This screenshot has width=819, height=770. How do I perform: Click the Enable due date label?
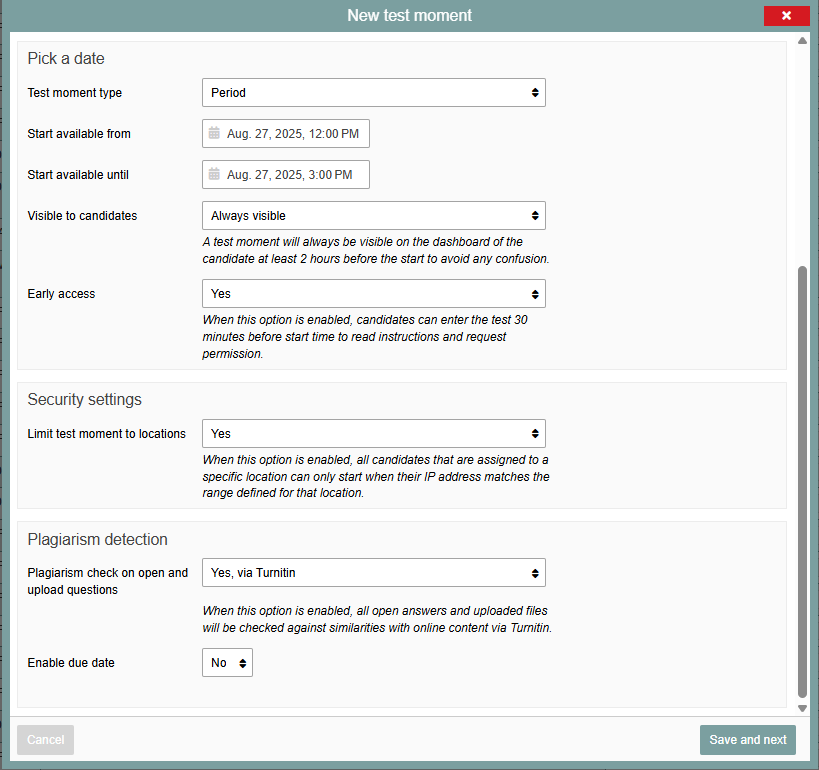[x=71, y=662]
